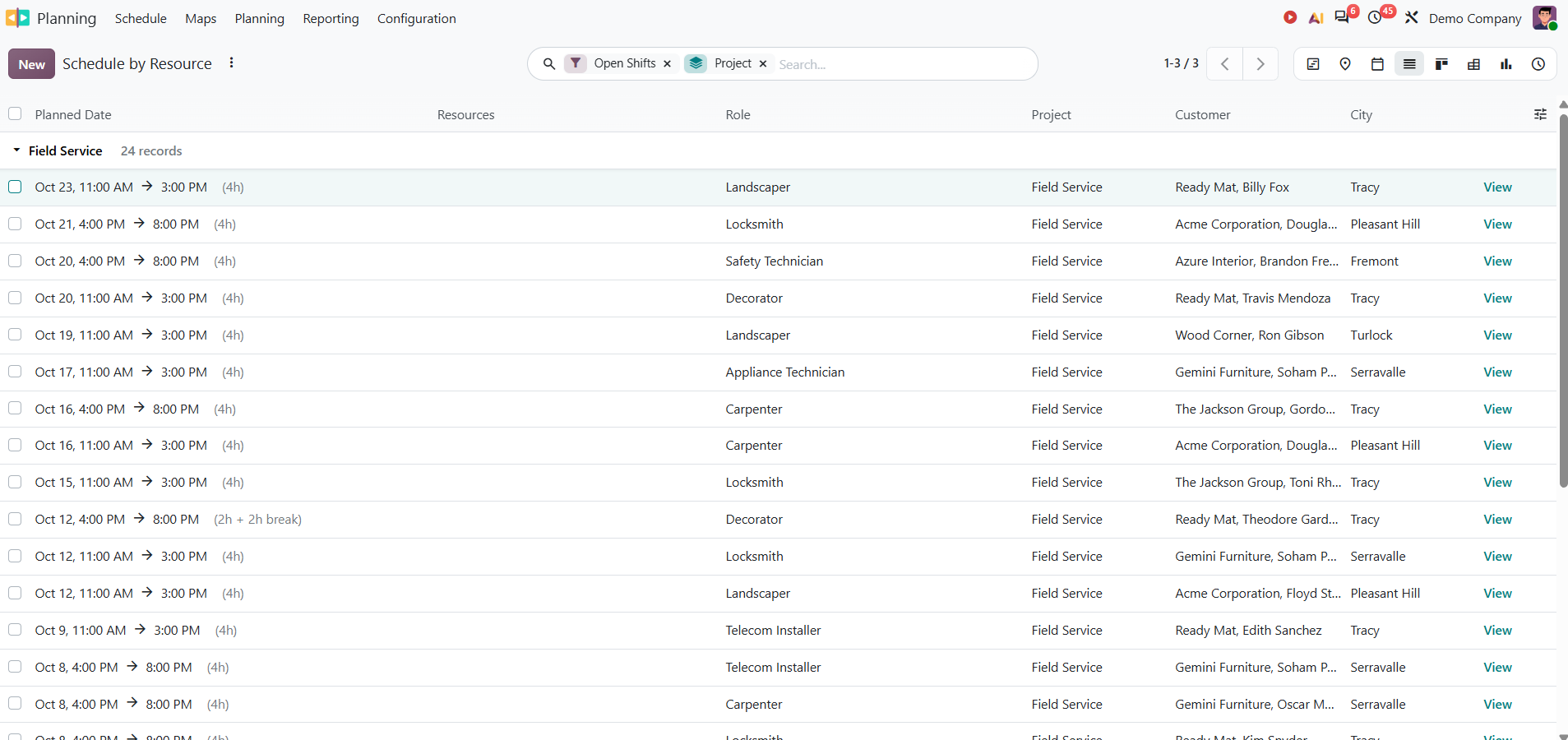Image resolution: width=1568 pixels, height=740 pixels.
Task: Sort by the Planned Date column
Action: [x=73, y=115]
